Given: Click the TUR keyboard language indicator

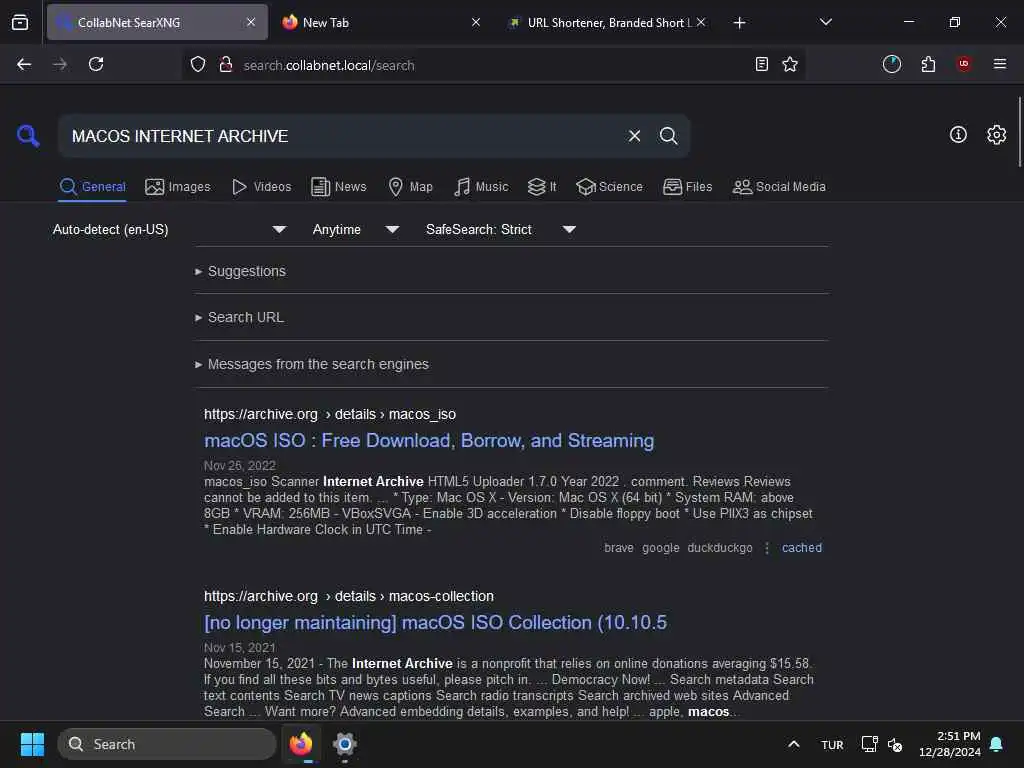Looking at the screenshot, I should click(832, 744).
